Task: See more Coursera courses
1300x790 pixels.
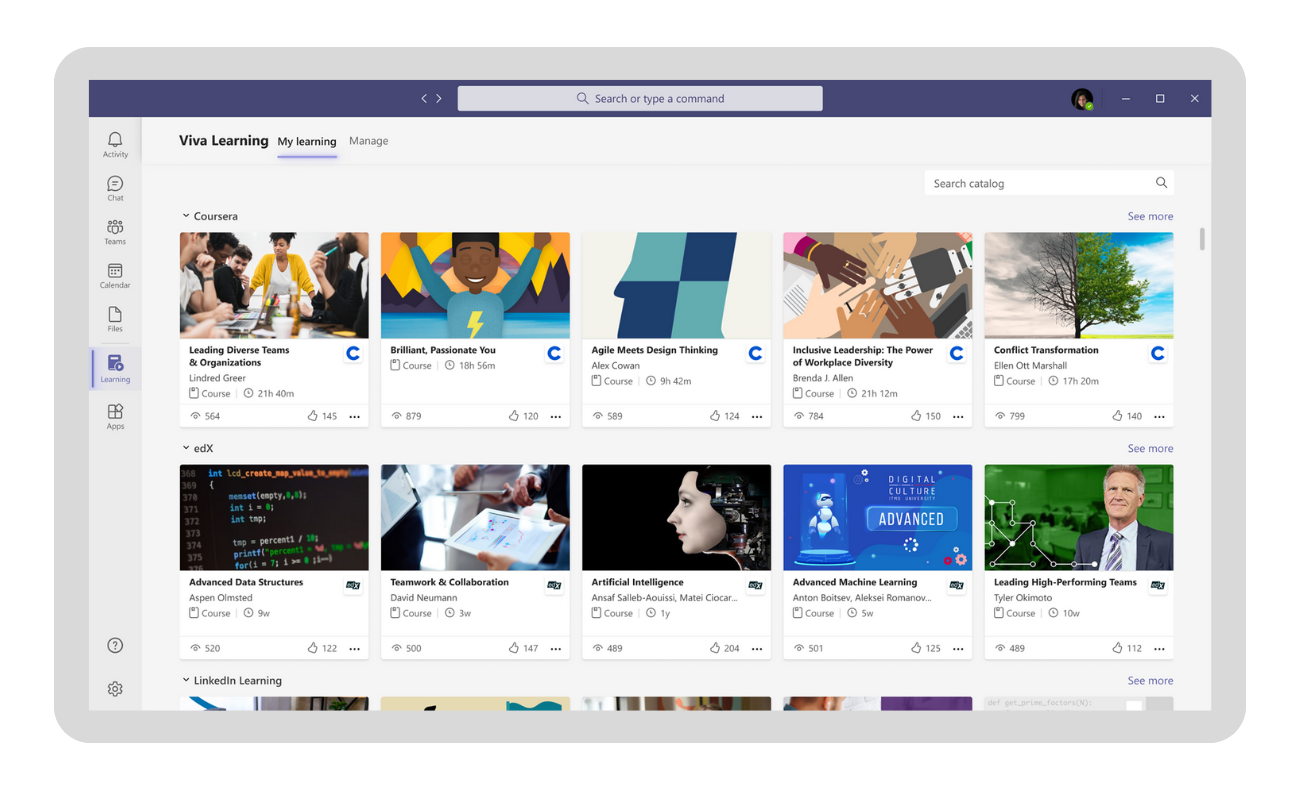Action: (1150, 216)
